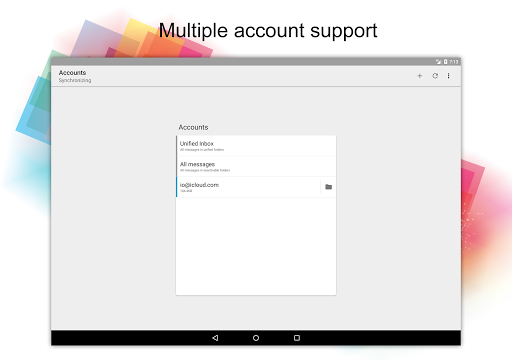Add a new account with plus icon
Viewport: 512px width, 360px height.
[420, 76]
